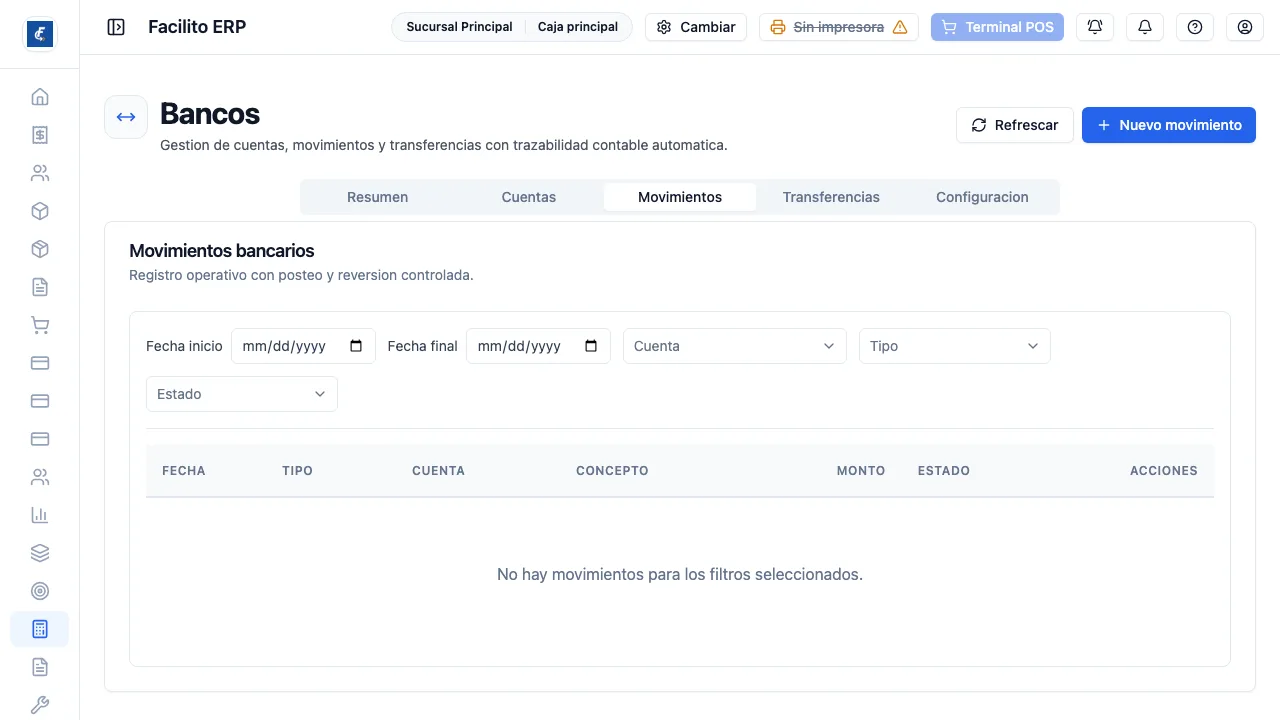Switch to the Transferencias tab
Image resolution: width=1280 pixels, height=720 pixels.
pos(831,197)
